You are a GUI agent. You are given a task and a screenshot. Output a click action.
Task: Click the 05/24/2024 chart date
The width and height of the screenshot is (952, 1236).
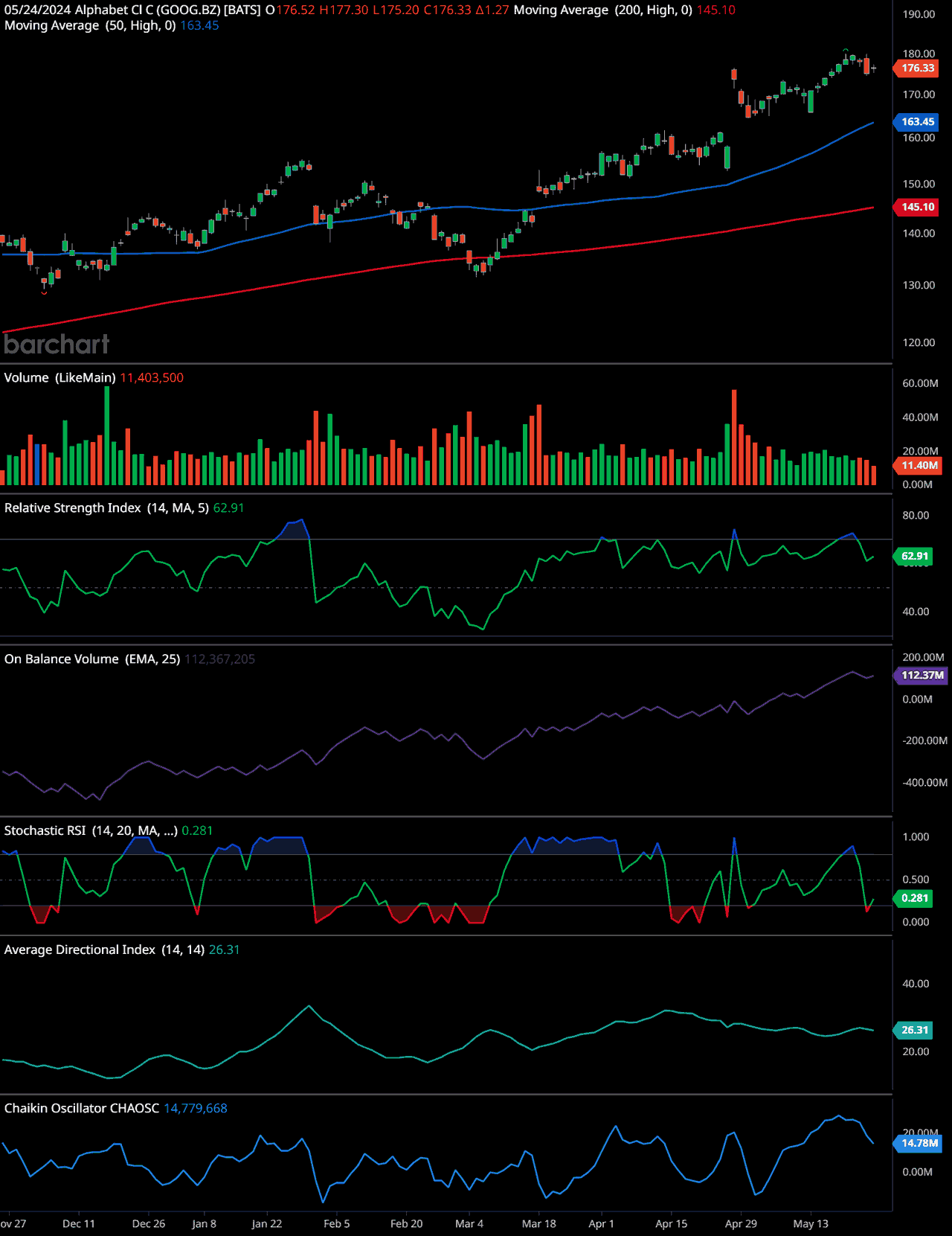(x=37, y=10)
